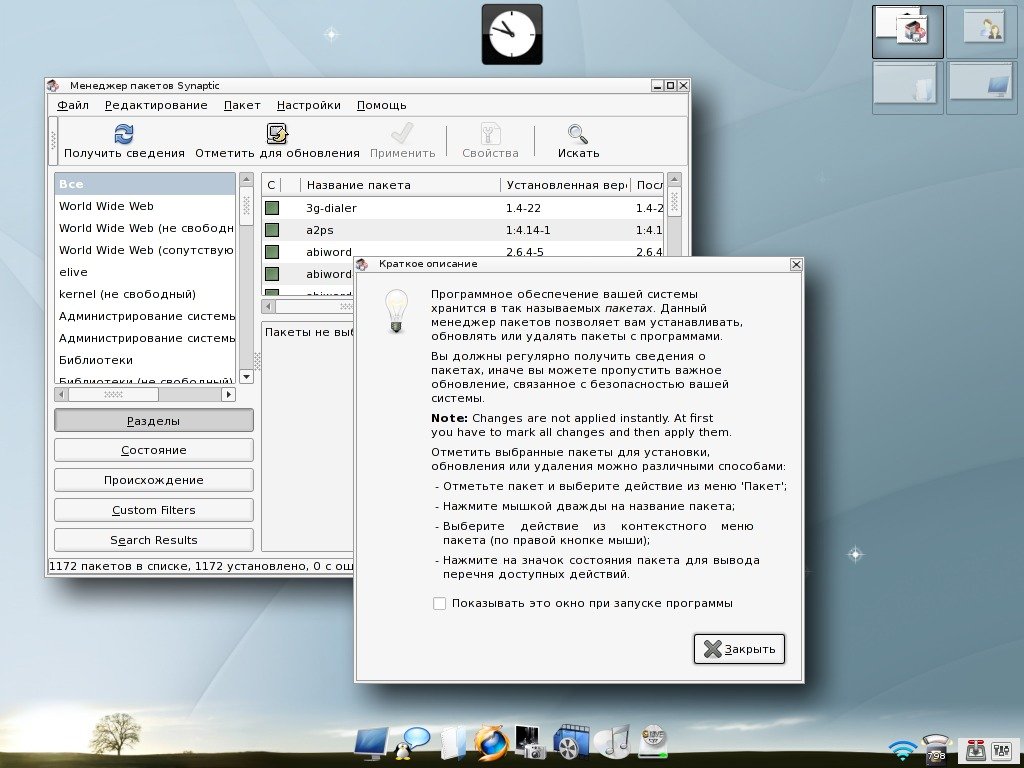Click the Wi-Fi signal icon in the tray
This screenshot has height=768, width=1024.
pos(903,750)
